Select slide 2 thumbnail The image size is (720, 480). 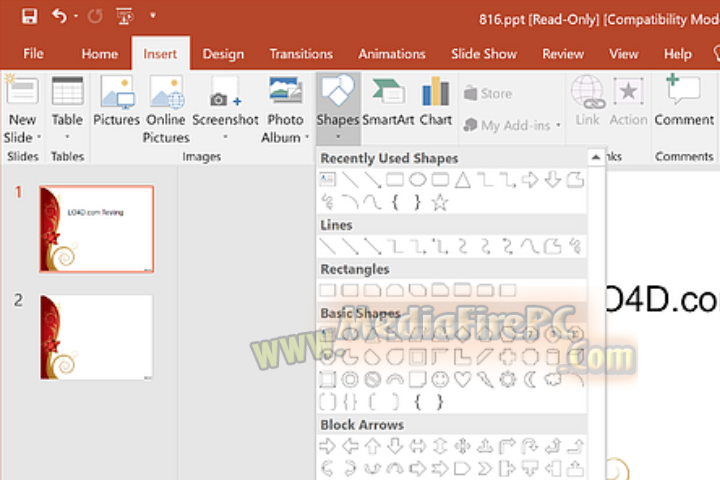pyautogui.click(x=96, y=337)
